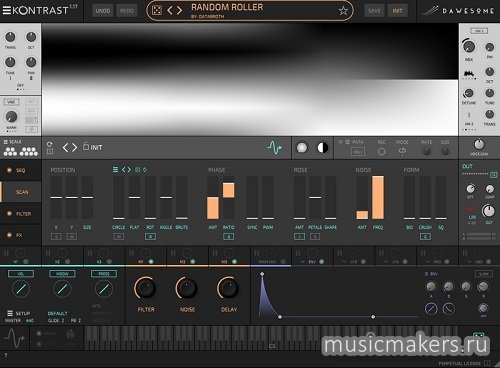Select previous image with arrow beside INIT

65,147
